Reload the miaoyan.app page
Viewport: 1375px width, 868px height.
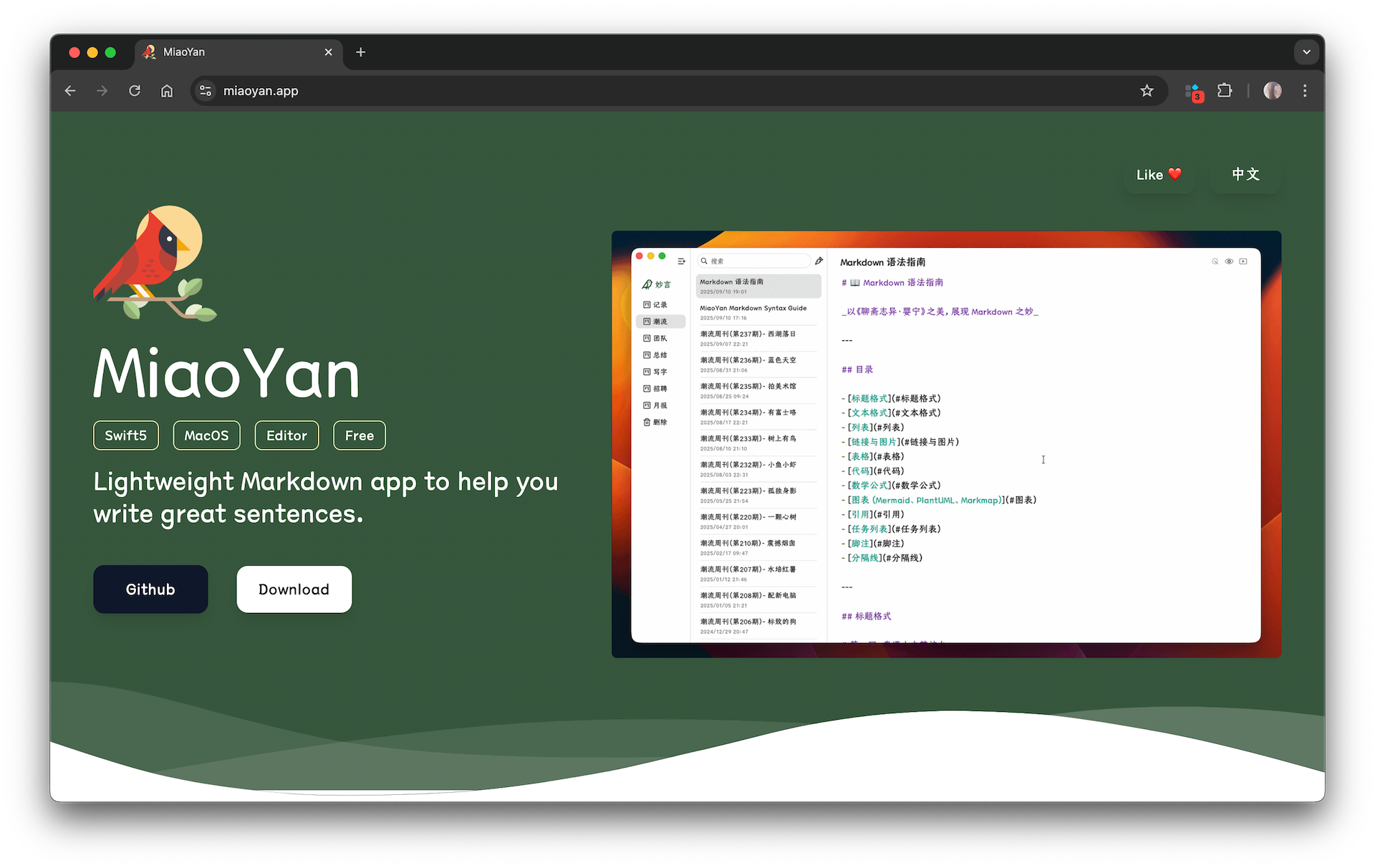(135, 91)
